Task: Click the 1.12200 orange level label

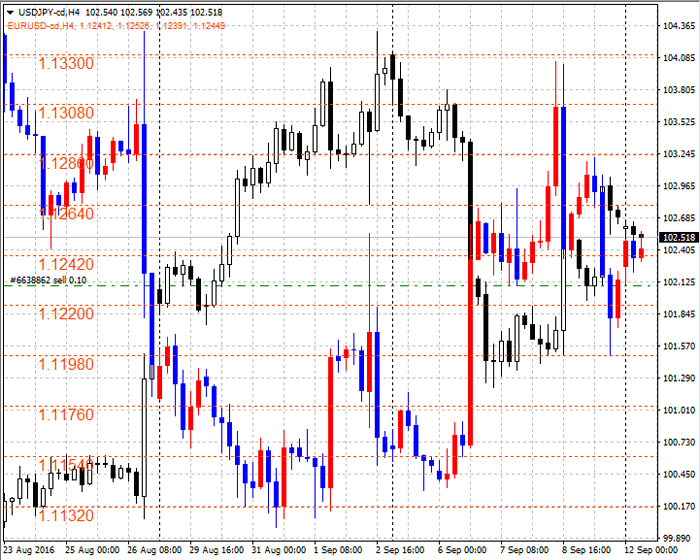Action: click(x=66, y=314)
